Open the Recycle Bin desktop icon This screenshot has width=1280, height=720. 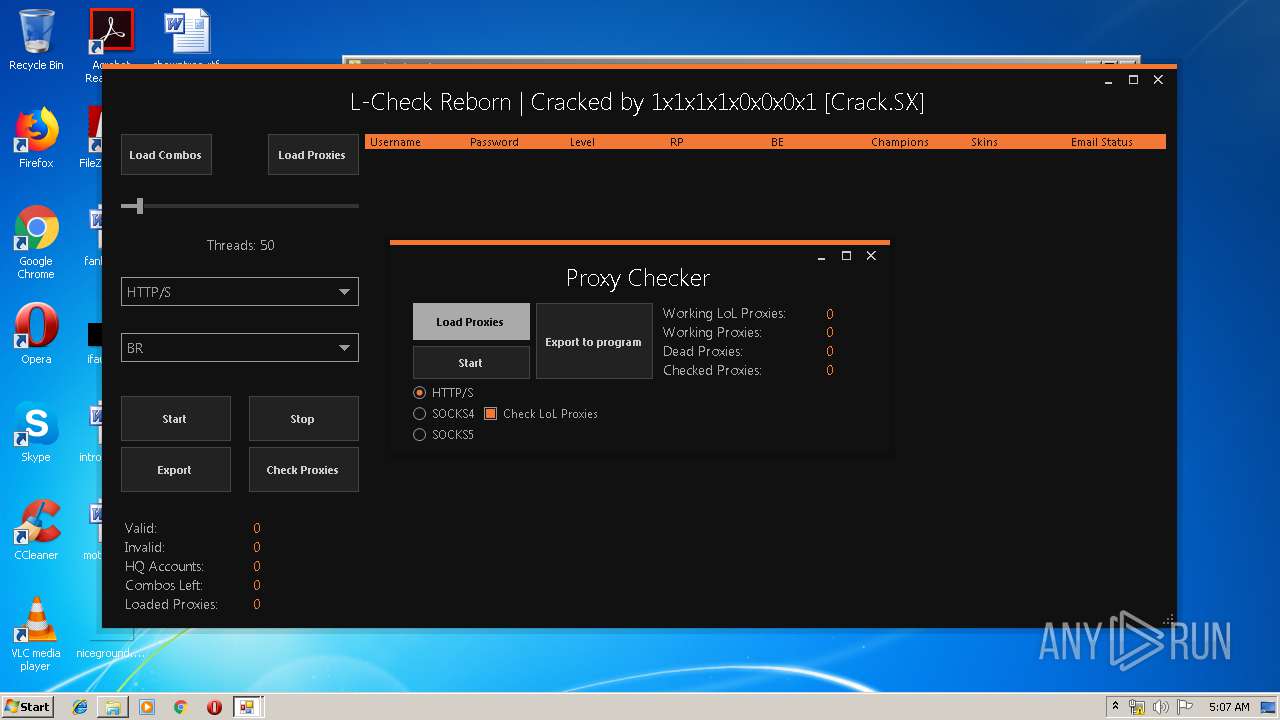tap(36, 40)
